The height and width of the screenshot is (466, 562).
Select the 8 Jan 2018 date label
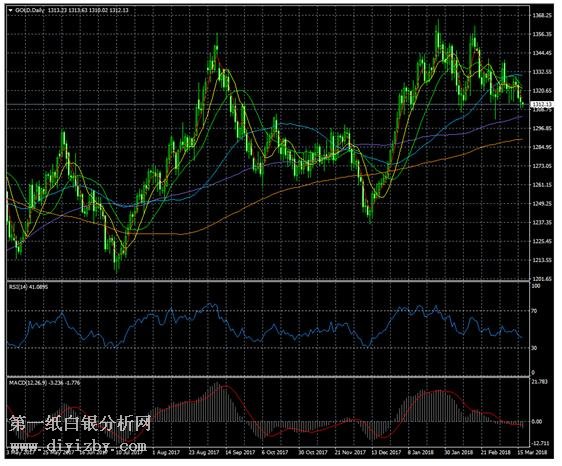tap(421, 453)
